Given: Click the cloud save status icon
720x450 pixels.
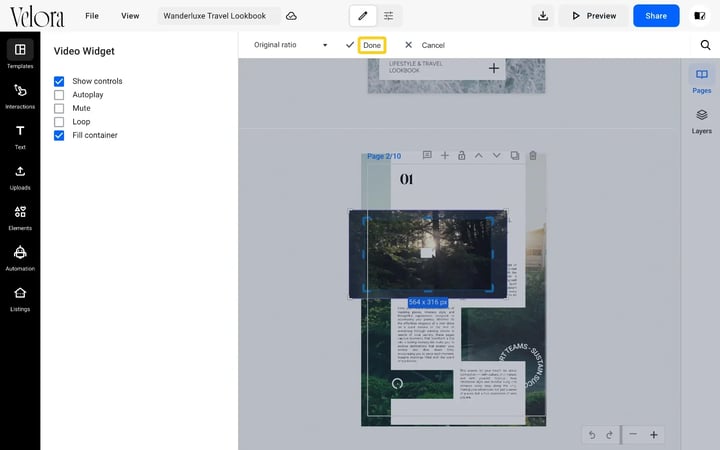Looking at the screenshot, I should [291, 16].
